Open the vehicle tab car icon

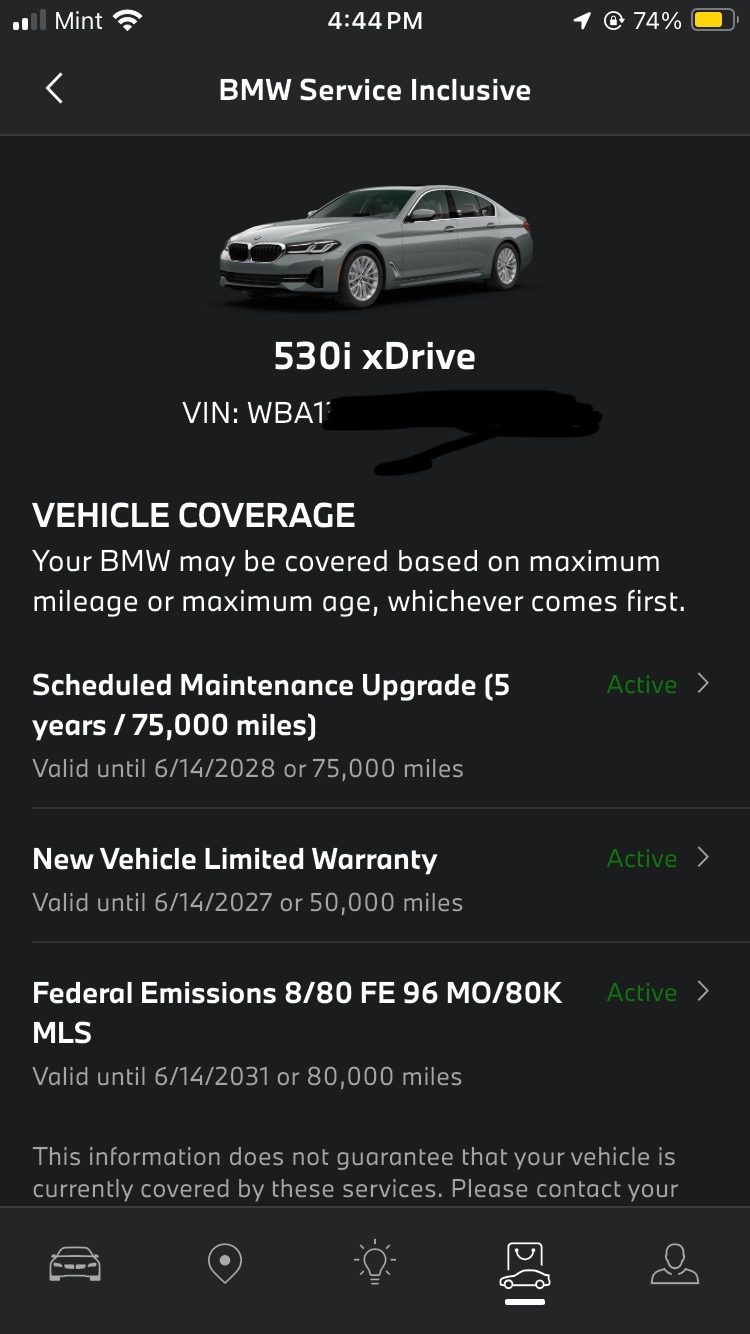pos(75,1264)
